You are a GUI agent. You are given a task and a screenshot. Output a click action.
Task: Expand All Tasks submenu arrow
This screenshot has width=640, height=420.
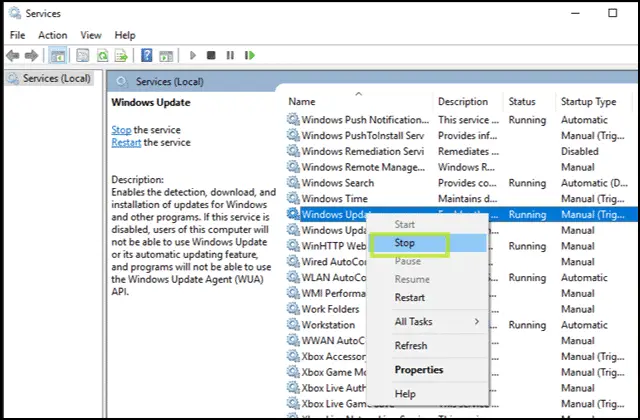pyautogui.click(x=477, y=322)
